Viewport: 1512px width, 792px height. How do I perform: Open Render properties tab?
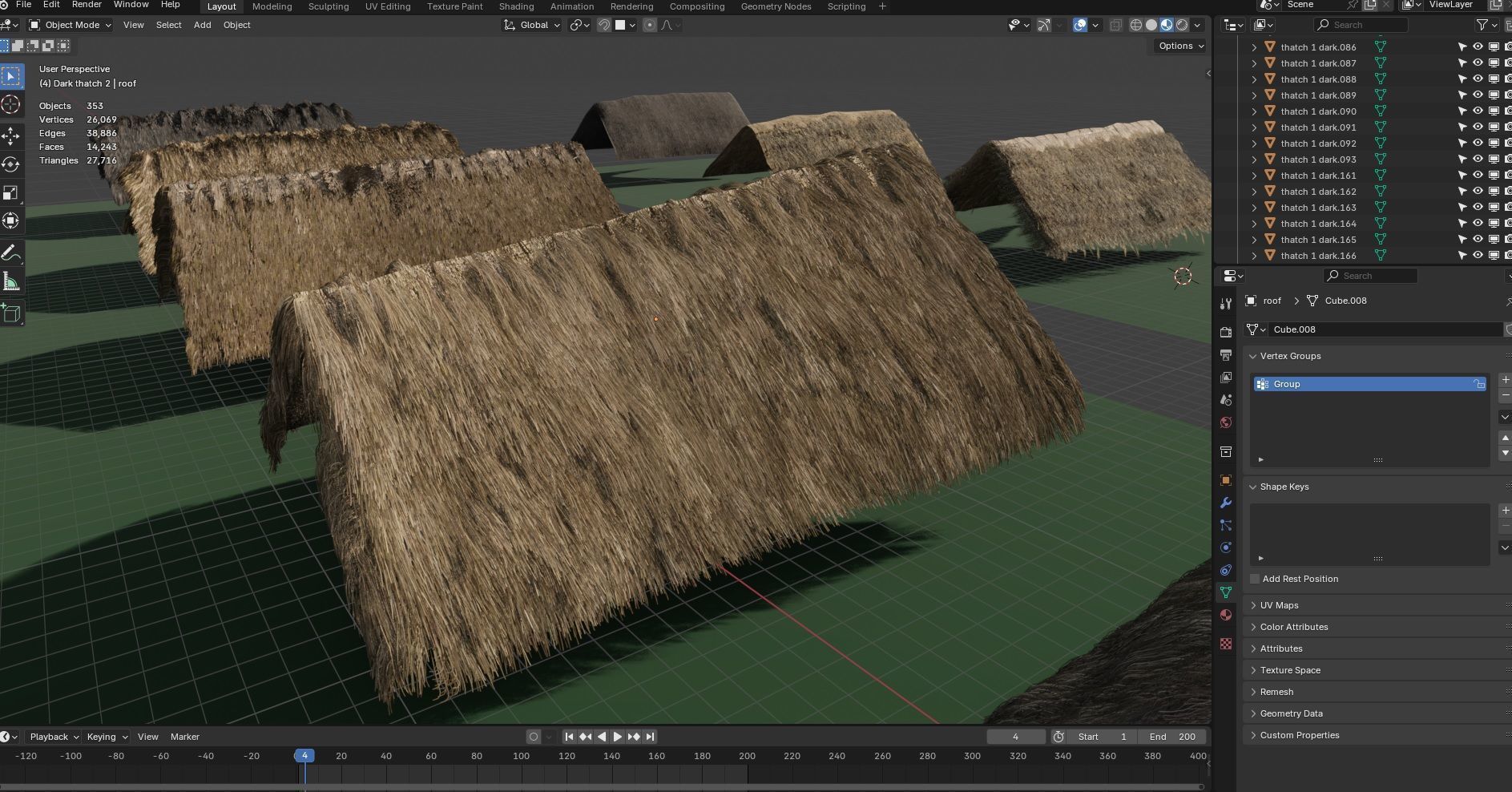1225,332
